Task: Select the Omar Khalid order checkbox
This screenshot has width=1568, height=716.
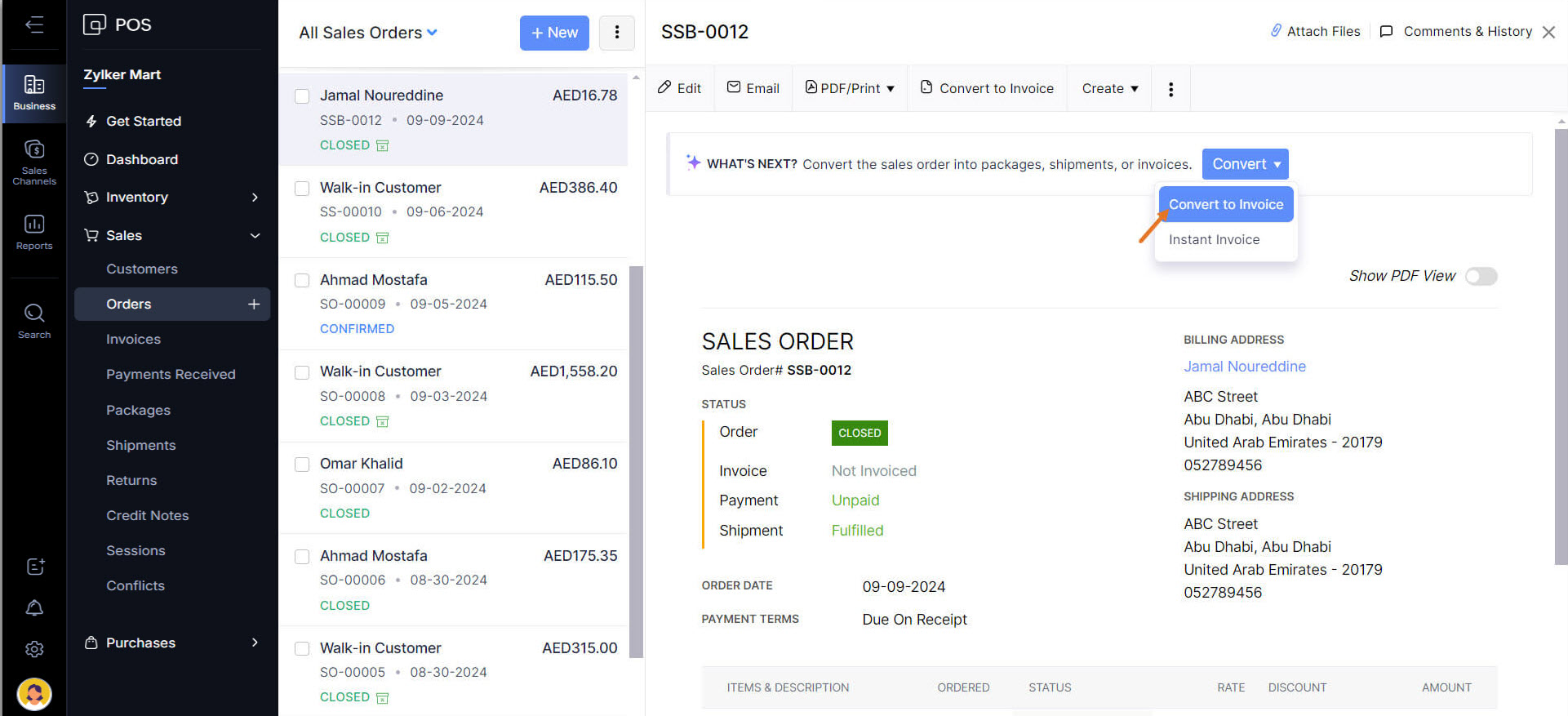Action: (302, 465)
